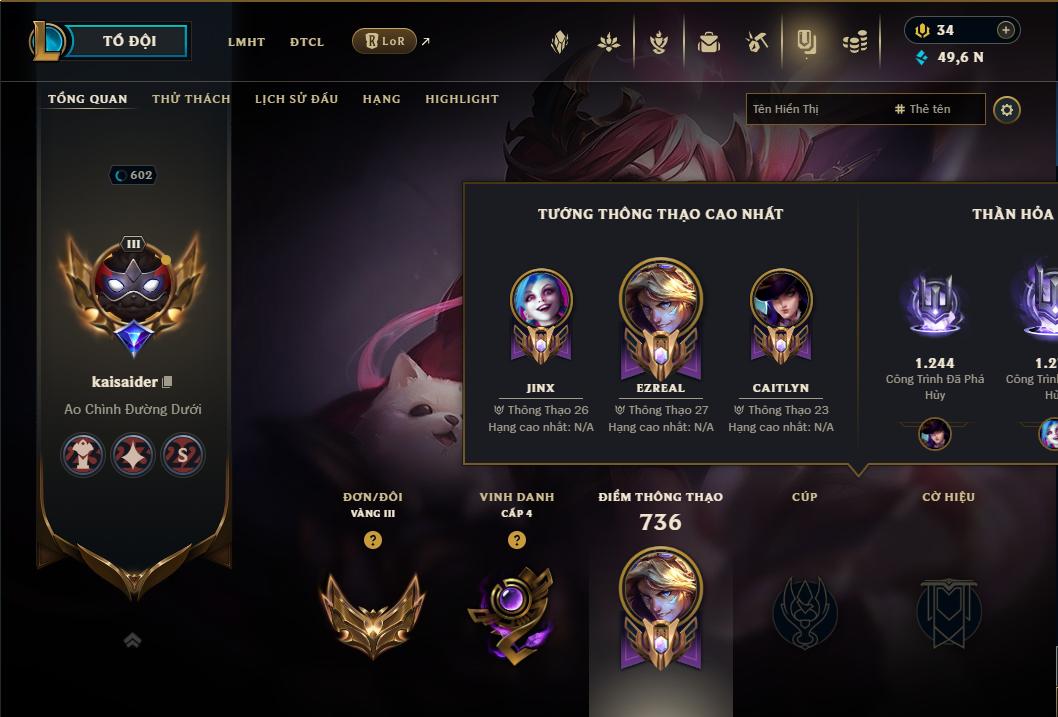Click the Tổ Đội play button

127,41
